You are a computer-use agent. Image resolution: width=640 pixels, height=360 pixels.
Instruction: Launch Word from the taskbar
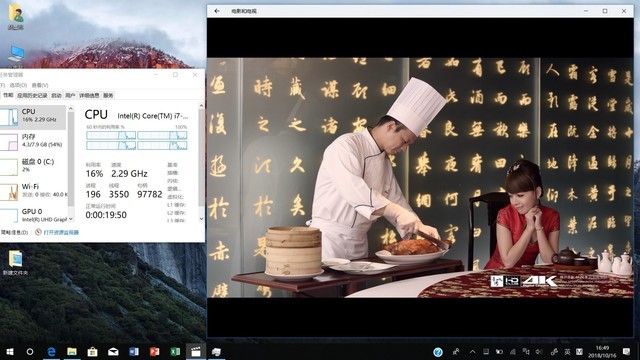click(134, 351)
